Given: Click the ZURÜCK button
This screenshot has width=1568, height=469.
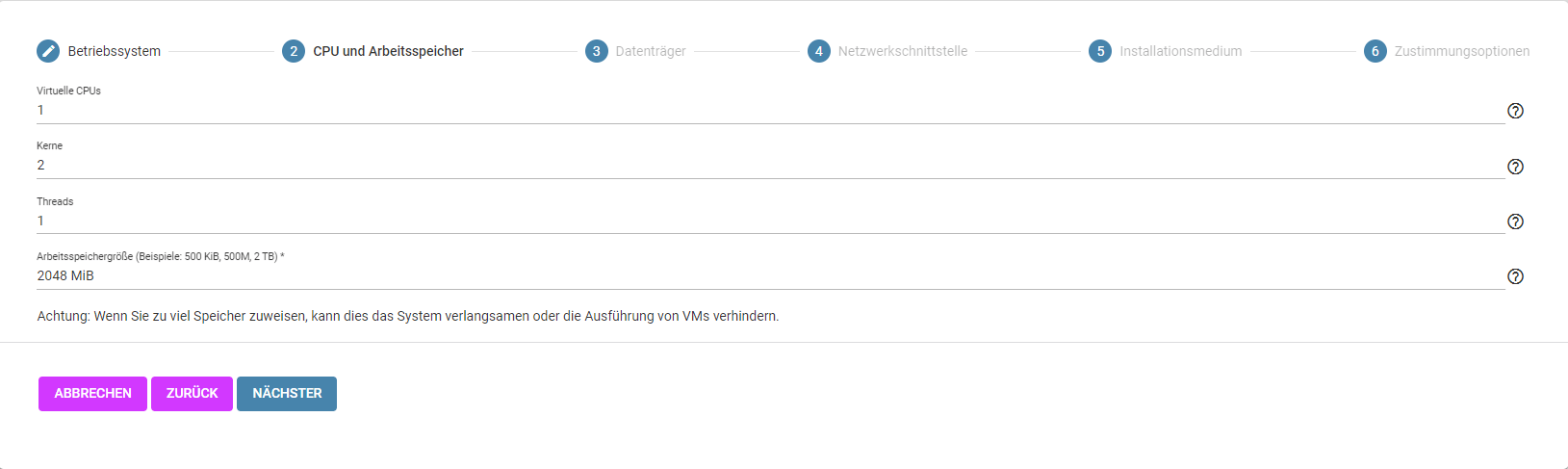Looking at the screenshot, I should [x=192, y=394].
